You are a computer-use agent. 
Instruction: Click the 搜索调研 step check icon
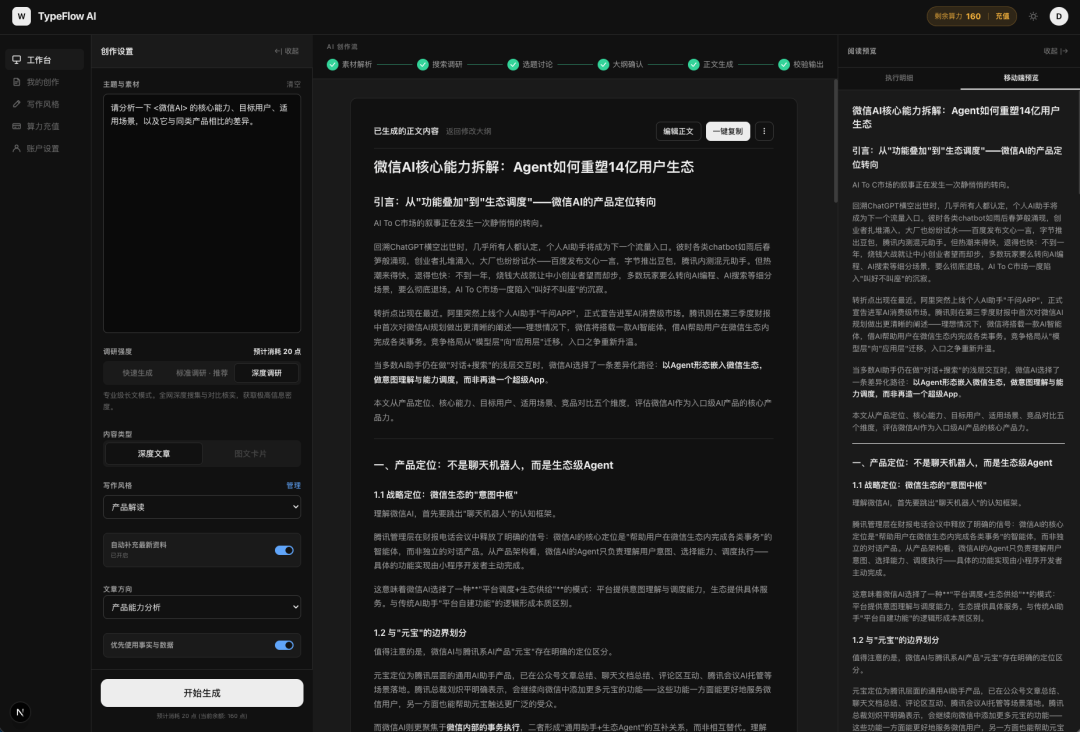pos(423,64)
